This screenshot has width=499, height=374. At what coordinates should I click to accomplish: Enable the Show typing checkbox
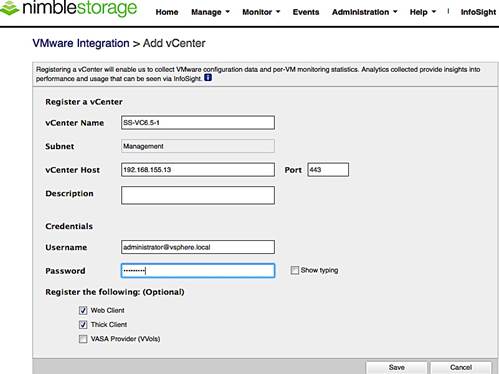(294, 270)
